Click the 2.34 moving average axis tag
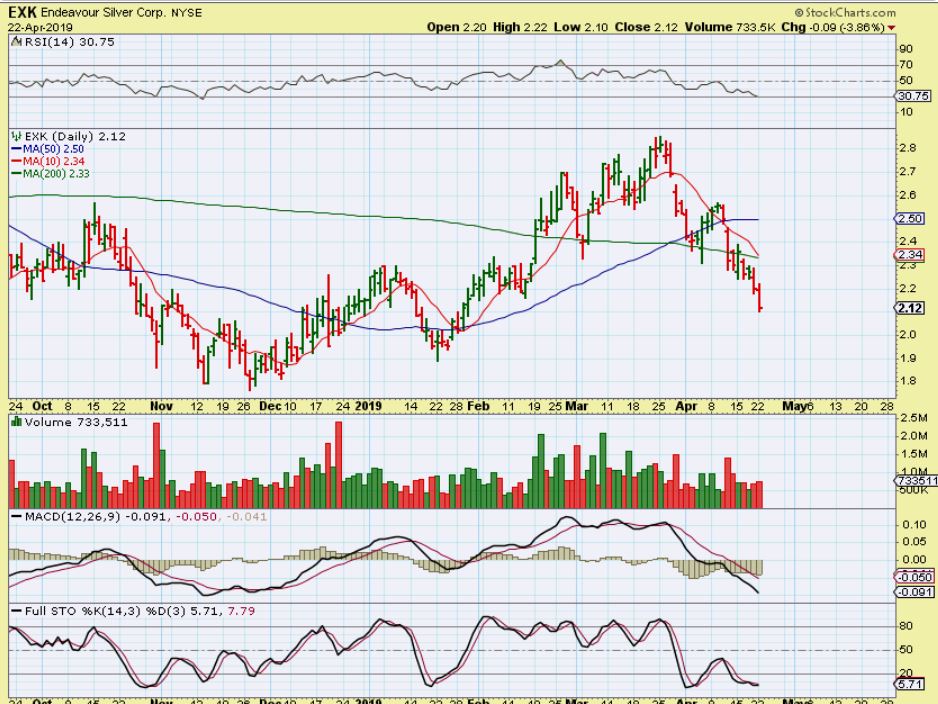The height and width of the screenshot is (704, 938). coord(911,255)
